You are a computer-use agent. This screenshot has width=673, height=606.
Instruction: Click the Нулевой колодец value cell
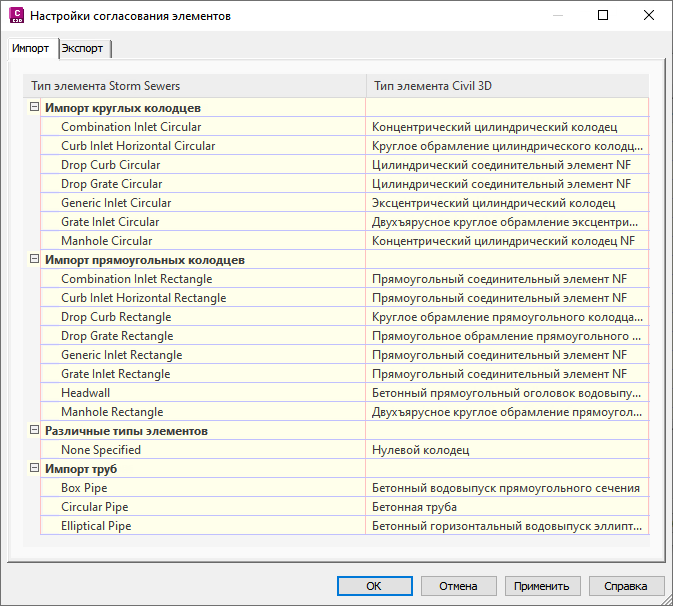pyautogui.click(x=420, y=450)
